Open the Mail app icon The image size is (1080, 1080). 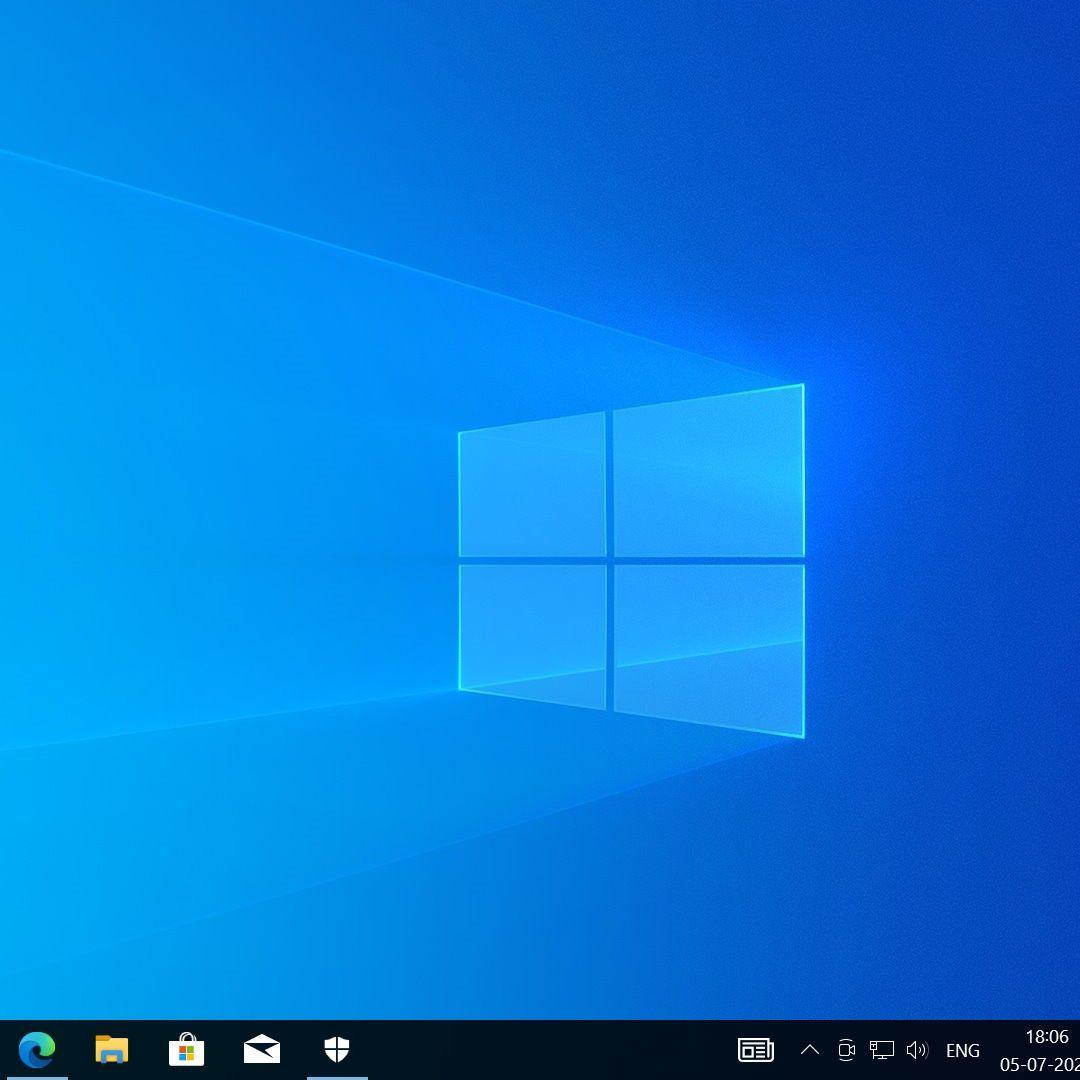pyautogui.click(x=262, y=1050)
